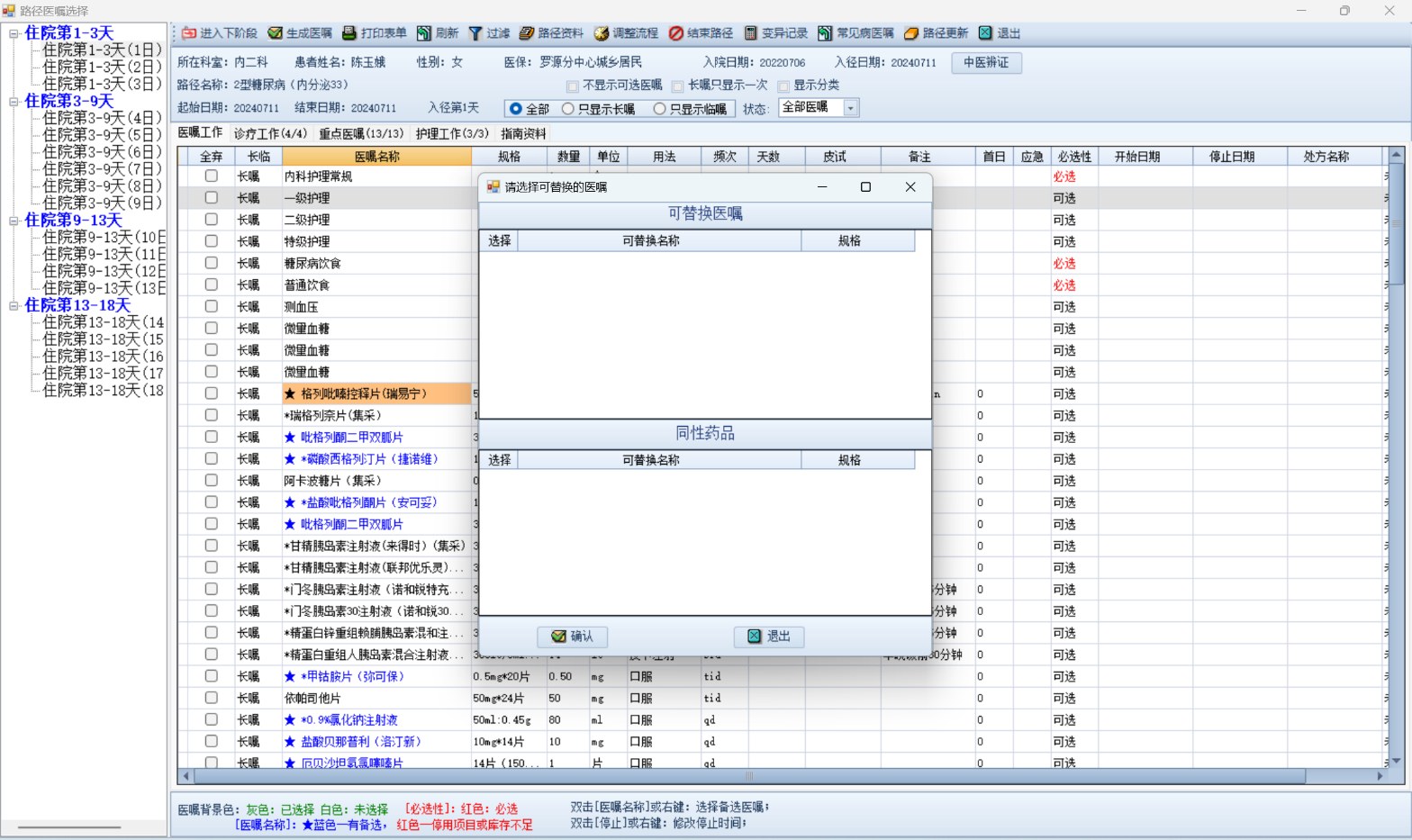
Task: Click the 结束路径 stop icon
Action: click(x=676, y=33)
